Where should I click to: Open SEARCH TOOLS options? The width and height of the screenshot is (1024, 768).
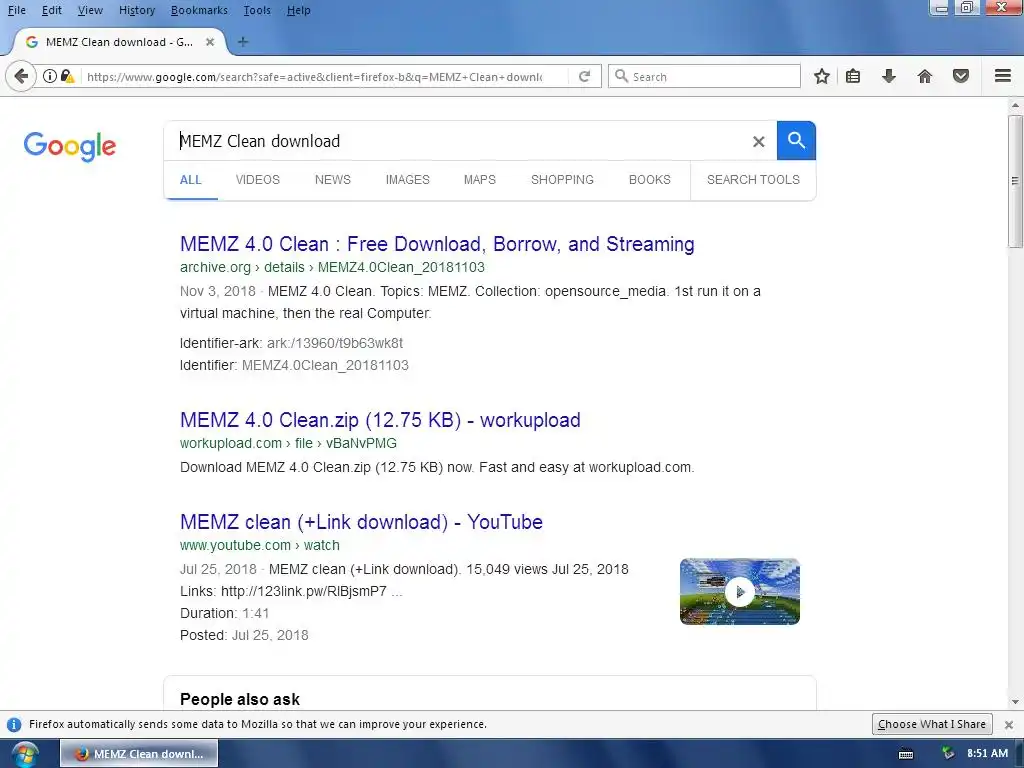pyautogui.click(x=753, y=180)
